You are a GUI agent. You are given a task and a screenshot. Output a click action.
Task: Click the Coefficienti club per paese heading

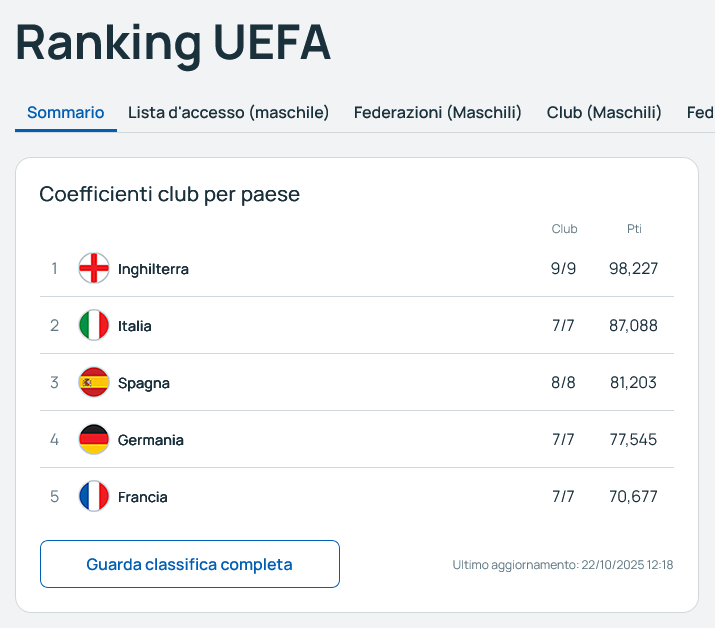click(x=169, y=194)
